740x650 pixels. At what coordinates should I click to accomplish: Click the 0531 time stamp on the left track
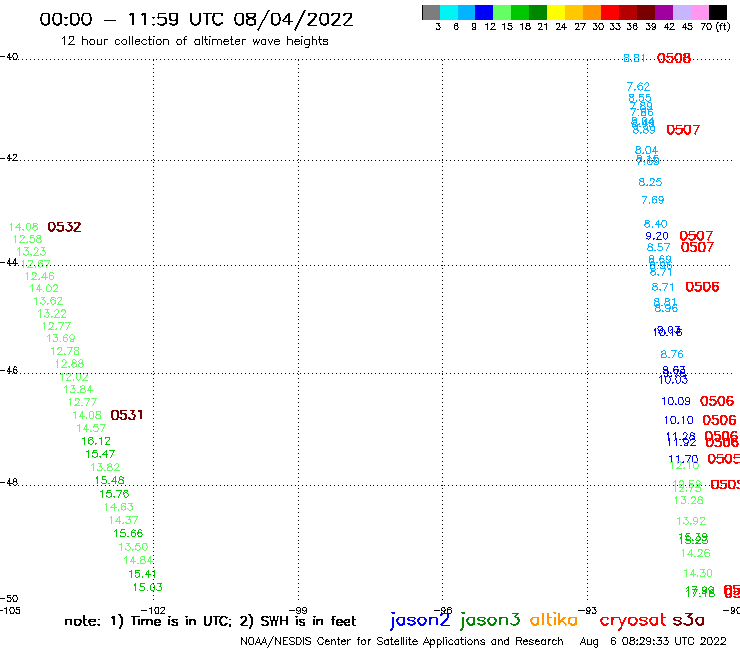point(126,415)
